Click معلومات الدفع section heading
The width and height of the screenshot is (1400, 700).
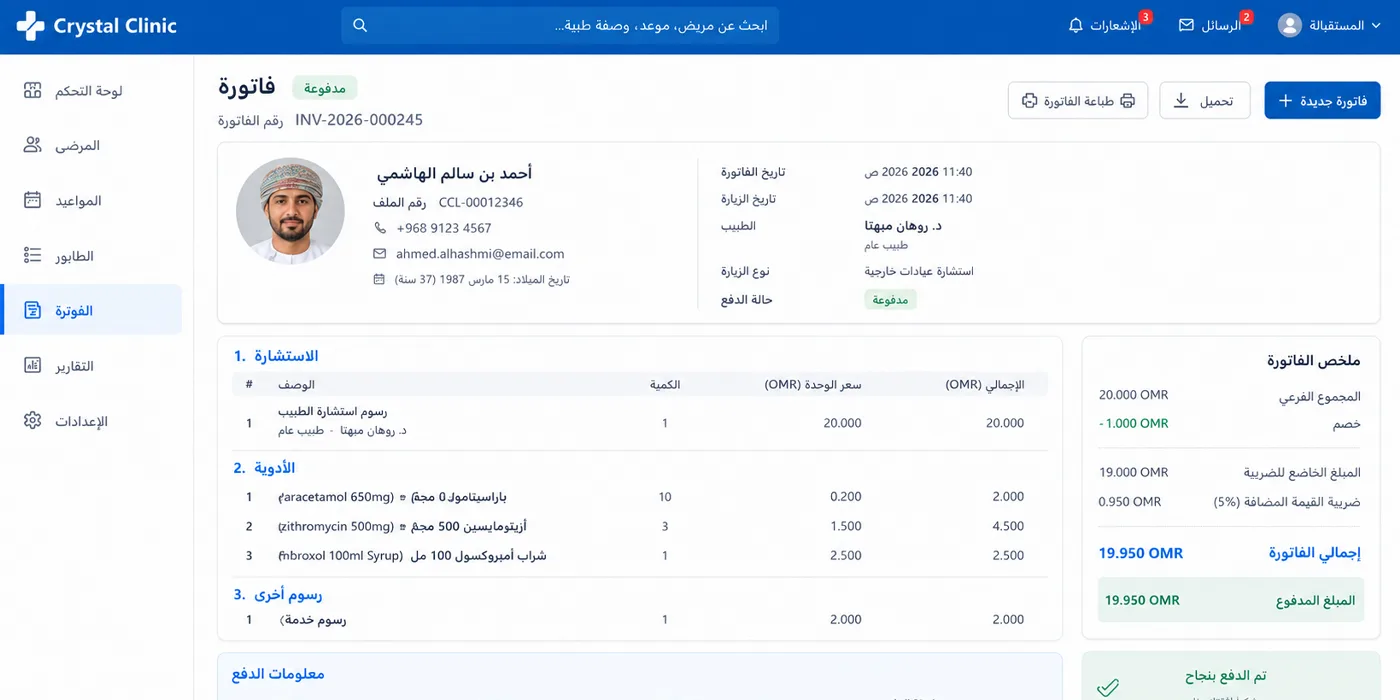[278, 674]
